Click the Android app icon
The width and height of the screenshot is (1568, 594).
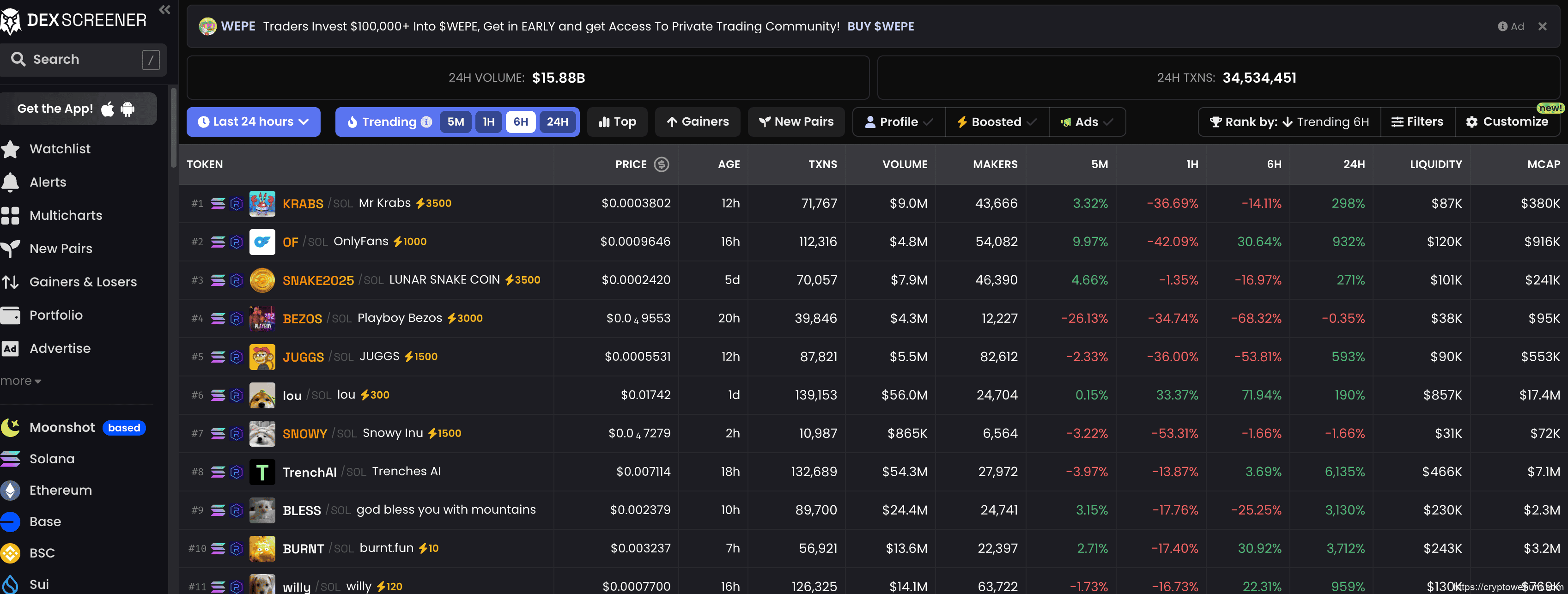[127, 109]
